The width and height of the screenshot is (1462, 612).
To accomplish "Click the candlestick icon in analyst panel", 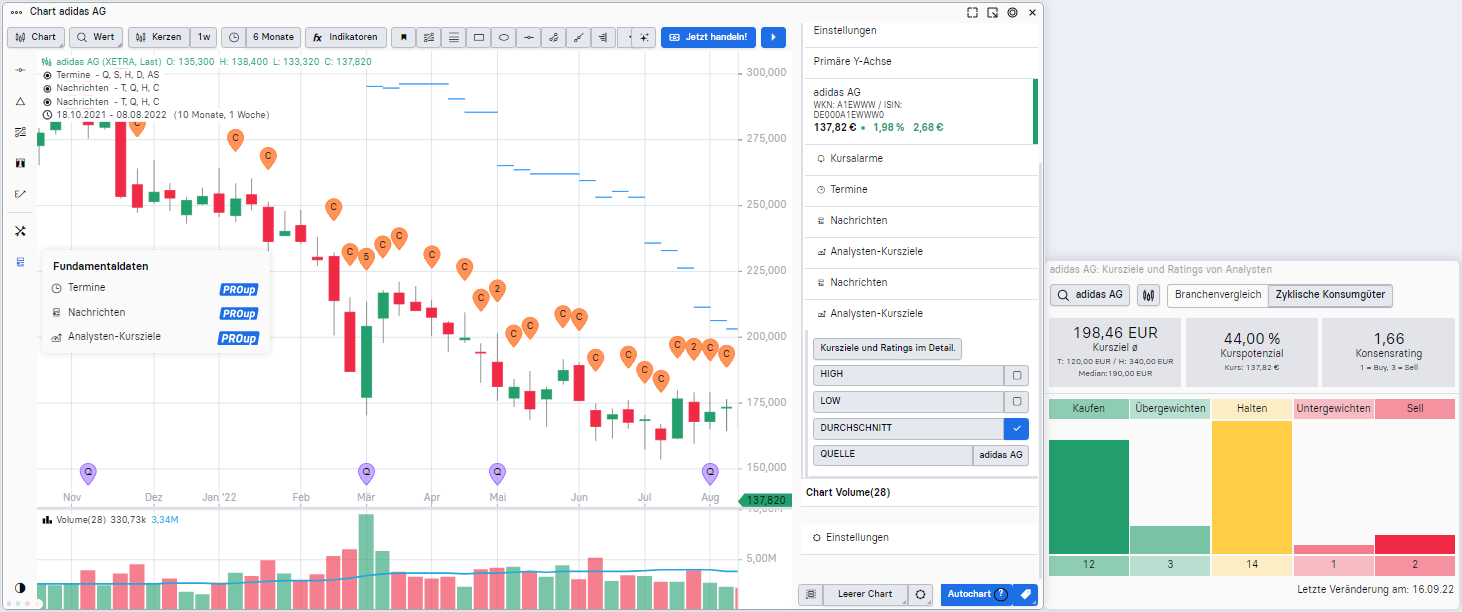I will (x=1148, y=295).
